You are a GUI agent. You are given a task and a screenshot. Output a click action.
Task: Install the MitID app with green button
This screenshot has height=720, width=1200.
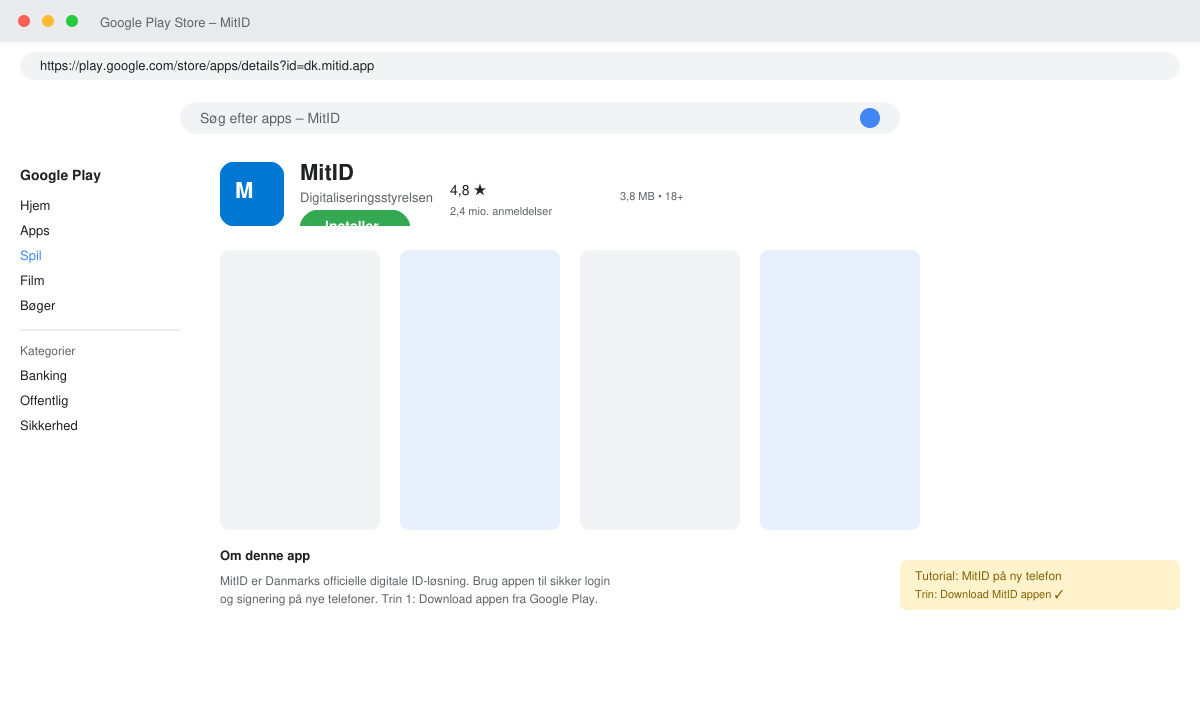(x=355, y=218)
